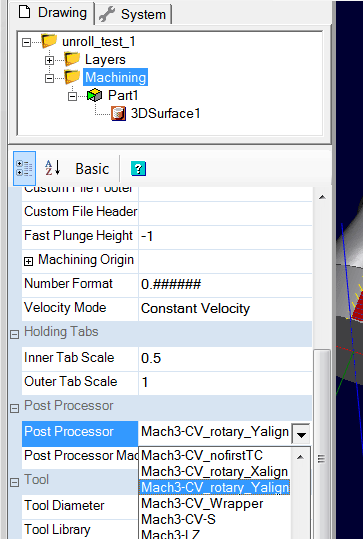Select Mach3-CV_rotary_Xalign post processor option
The image size is (363, 539).
214,472
